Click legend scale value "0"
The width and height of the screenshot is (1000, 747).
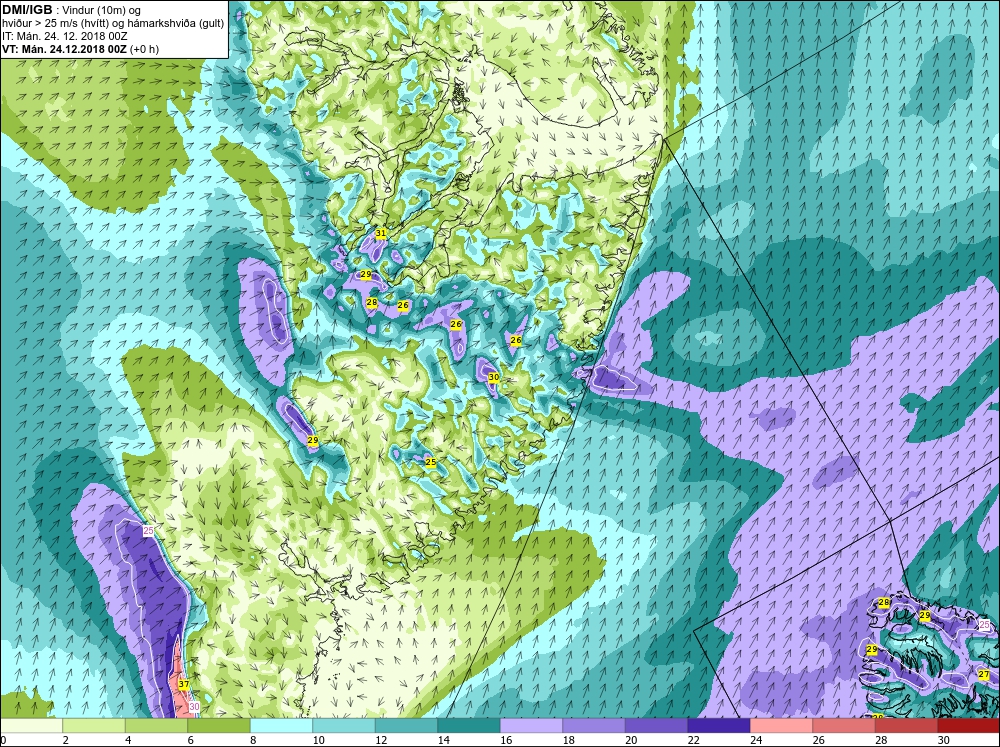[3, 740]
